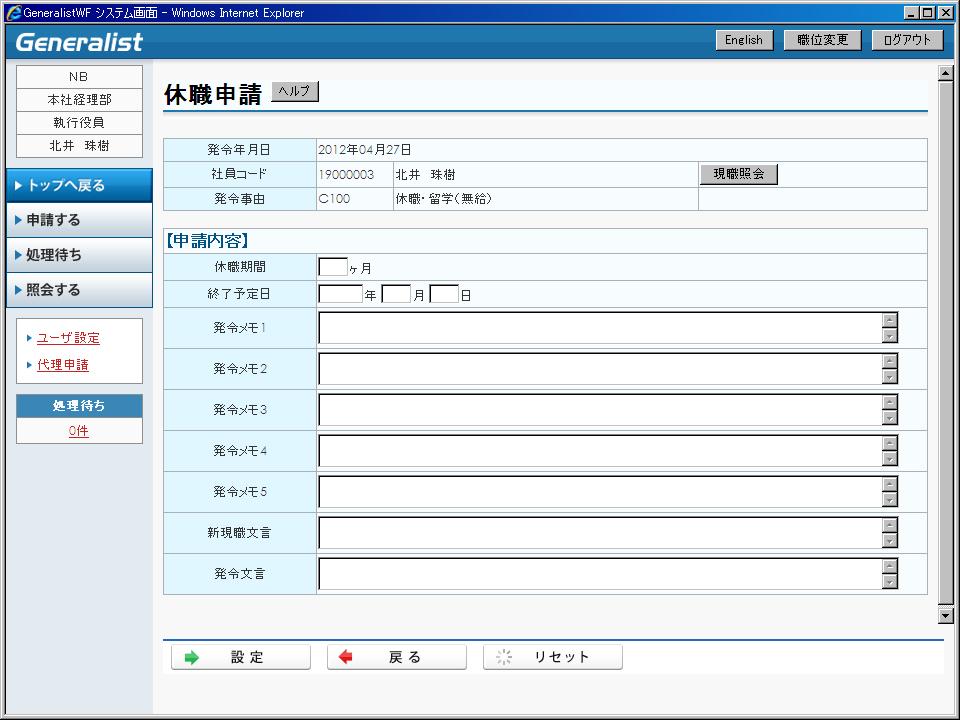960x720 pixels.
Task: Click the Internet Explorer icon in title bar
Action: click(12, 13)
